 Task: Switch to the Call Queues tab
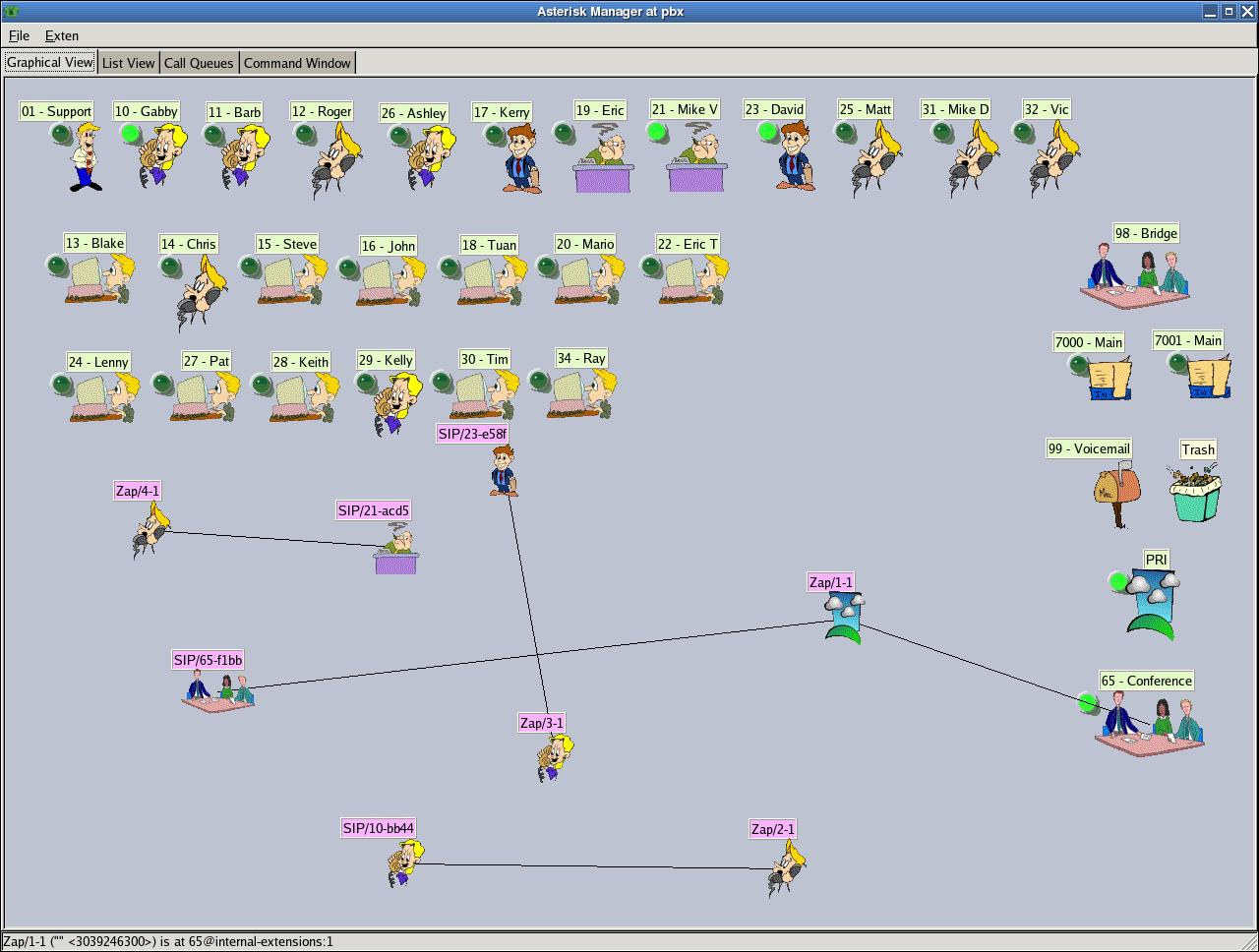pos(199,63)
